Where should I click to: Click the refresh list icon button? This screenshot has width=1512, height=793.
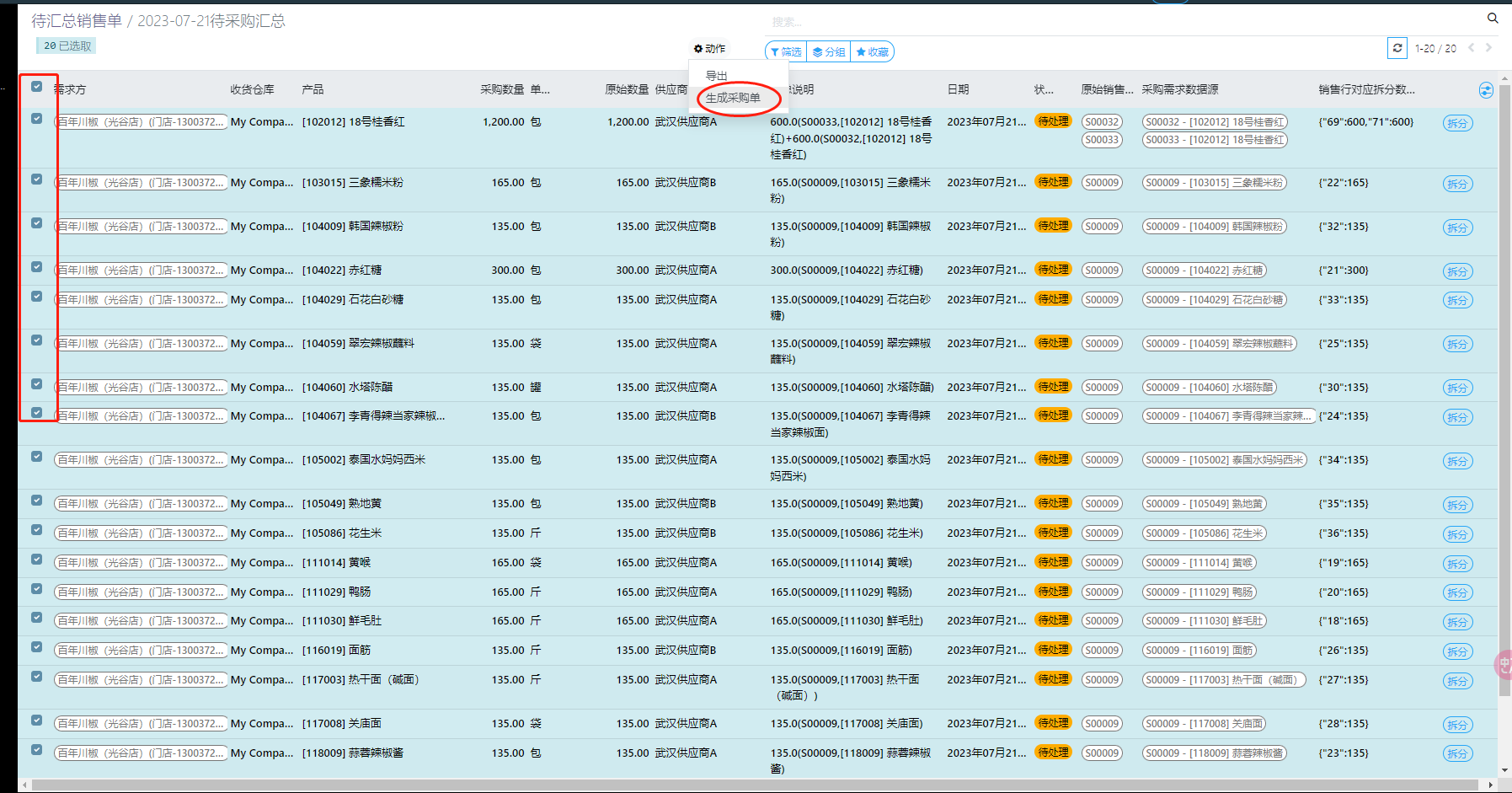click(1397, 48)
